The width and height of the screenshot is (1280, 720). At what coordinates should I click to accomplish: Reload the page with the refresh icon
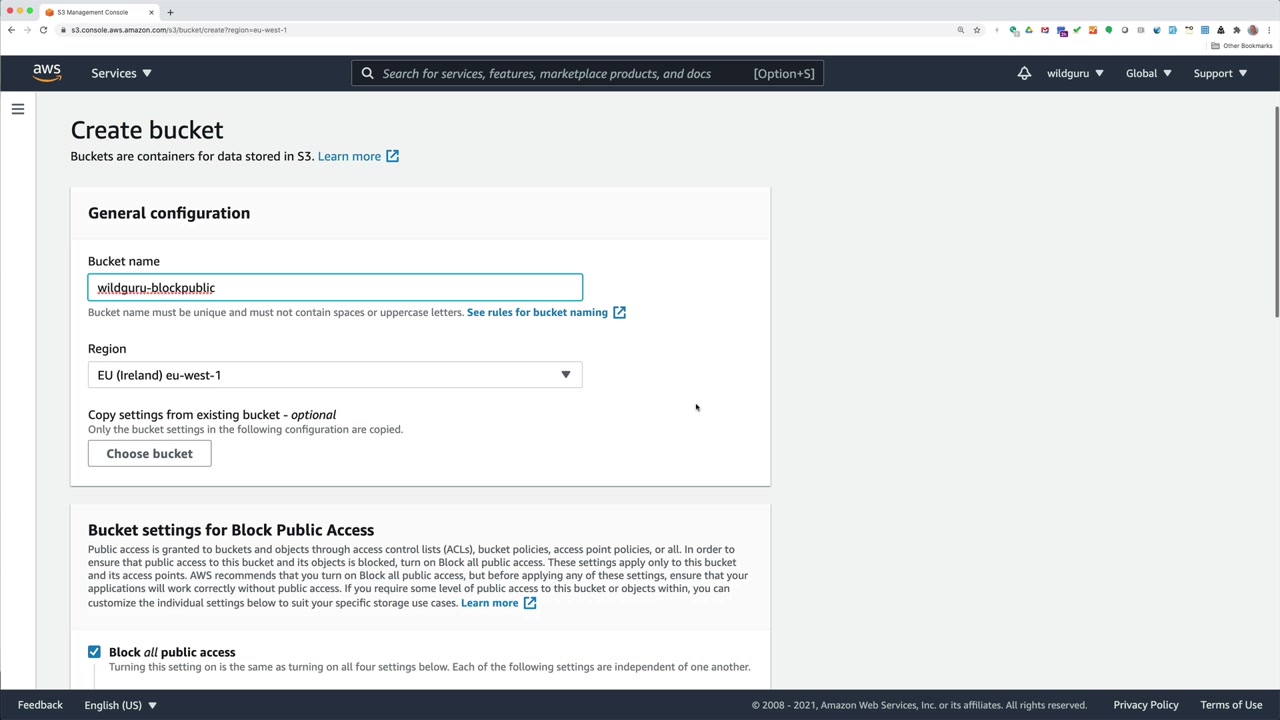[x=43, y=30]
